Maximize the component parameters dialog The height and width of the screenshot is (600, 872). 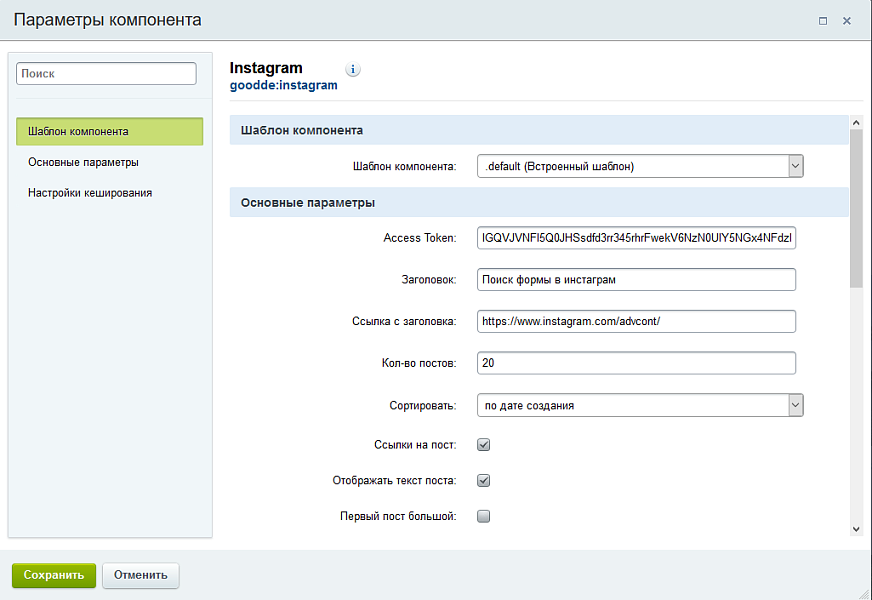click(x=823, y=20)
